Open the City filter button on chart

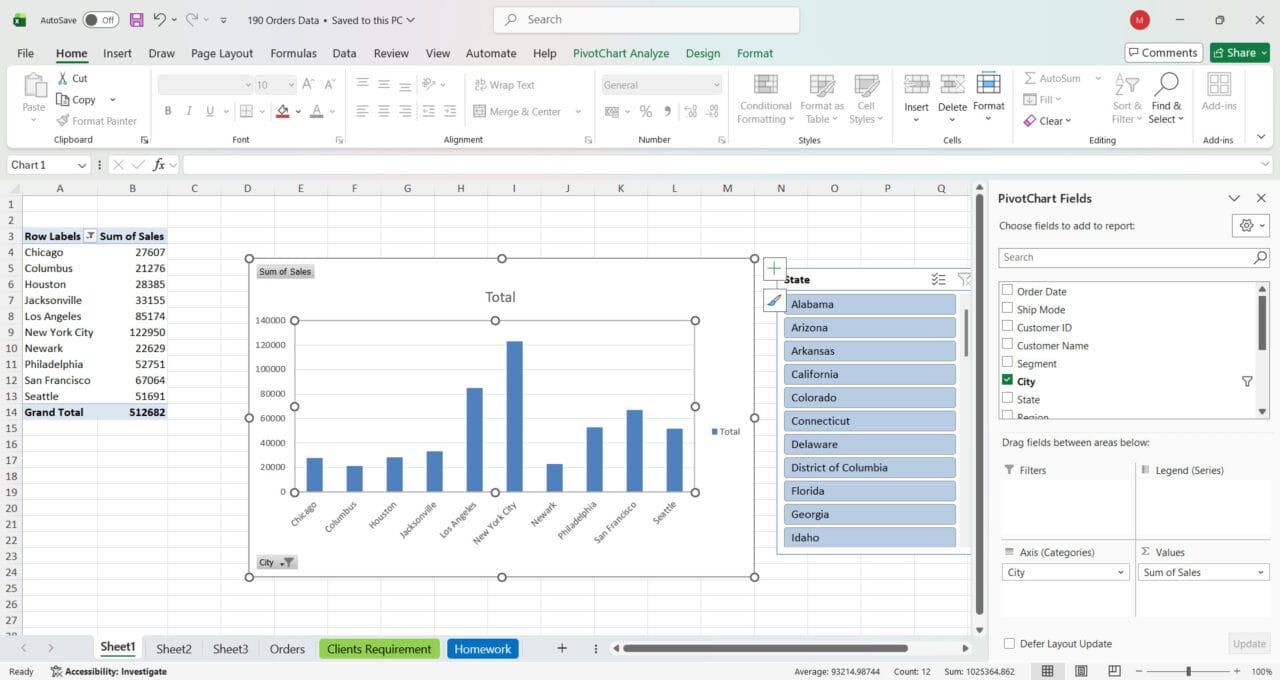[277, 562]
